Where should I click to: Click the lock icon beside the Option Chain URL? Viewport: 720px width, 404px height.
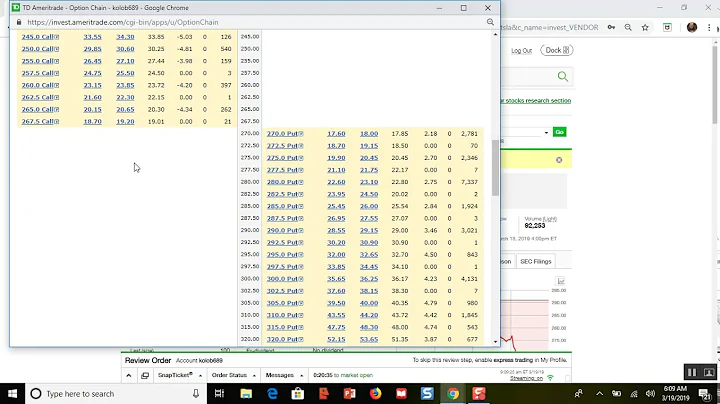(x=19, y=22)
